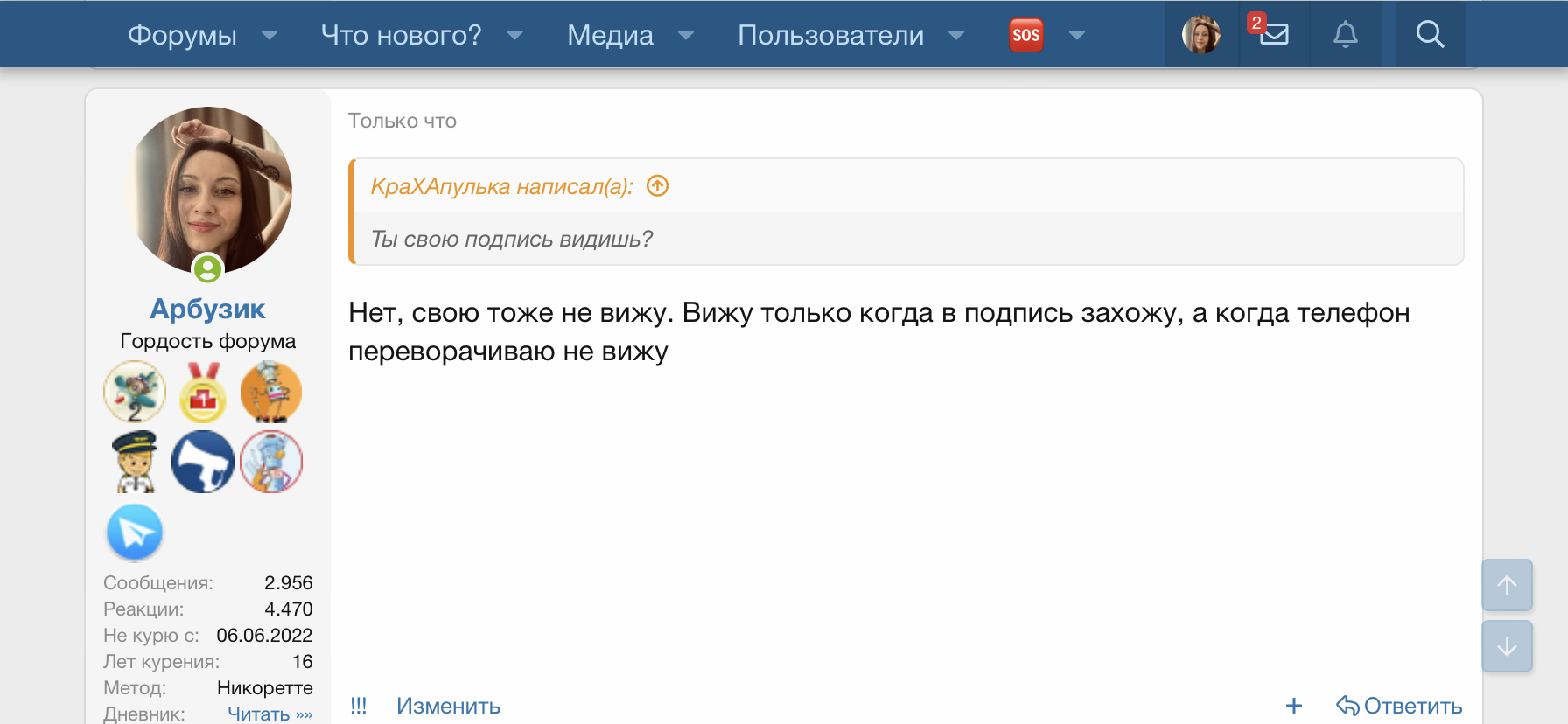Click Ответить to reply

click(1399, 706)
